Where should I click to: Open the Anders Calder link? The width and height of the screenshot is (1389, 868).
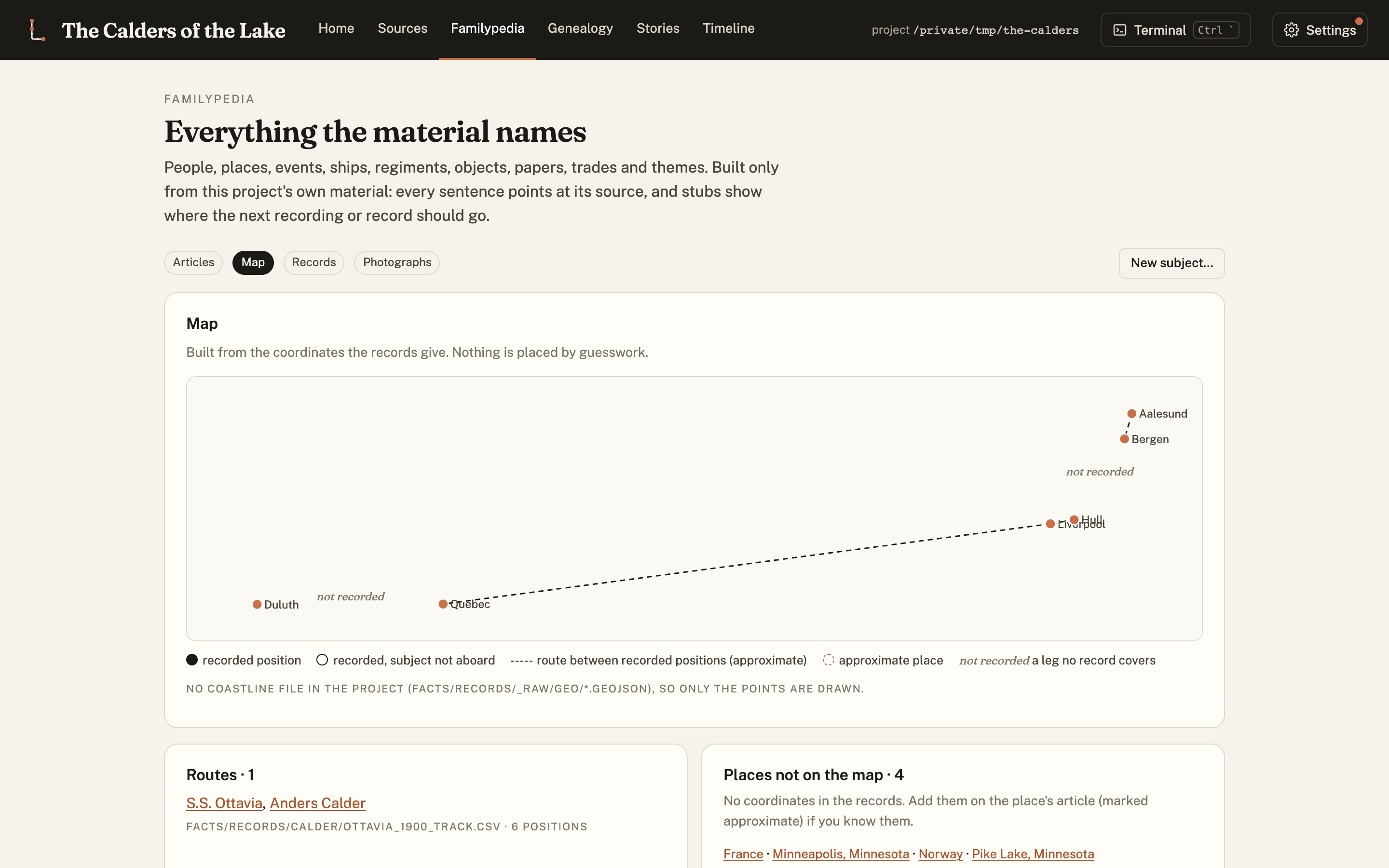click(x=317, y=803)
